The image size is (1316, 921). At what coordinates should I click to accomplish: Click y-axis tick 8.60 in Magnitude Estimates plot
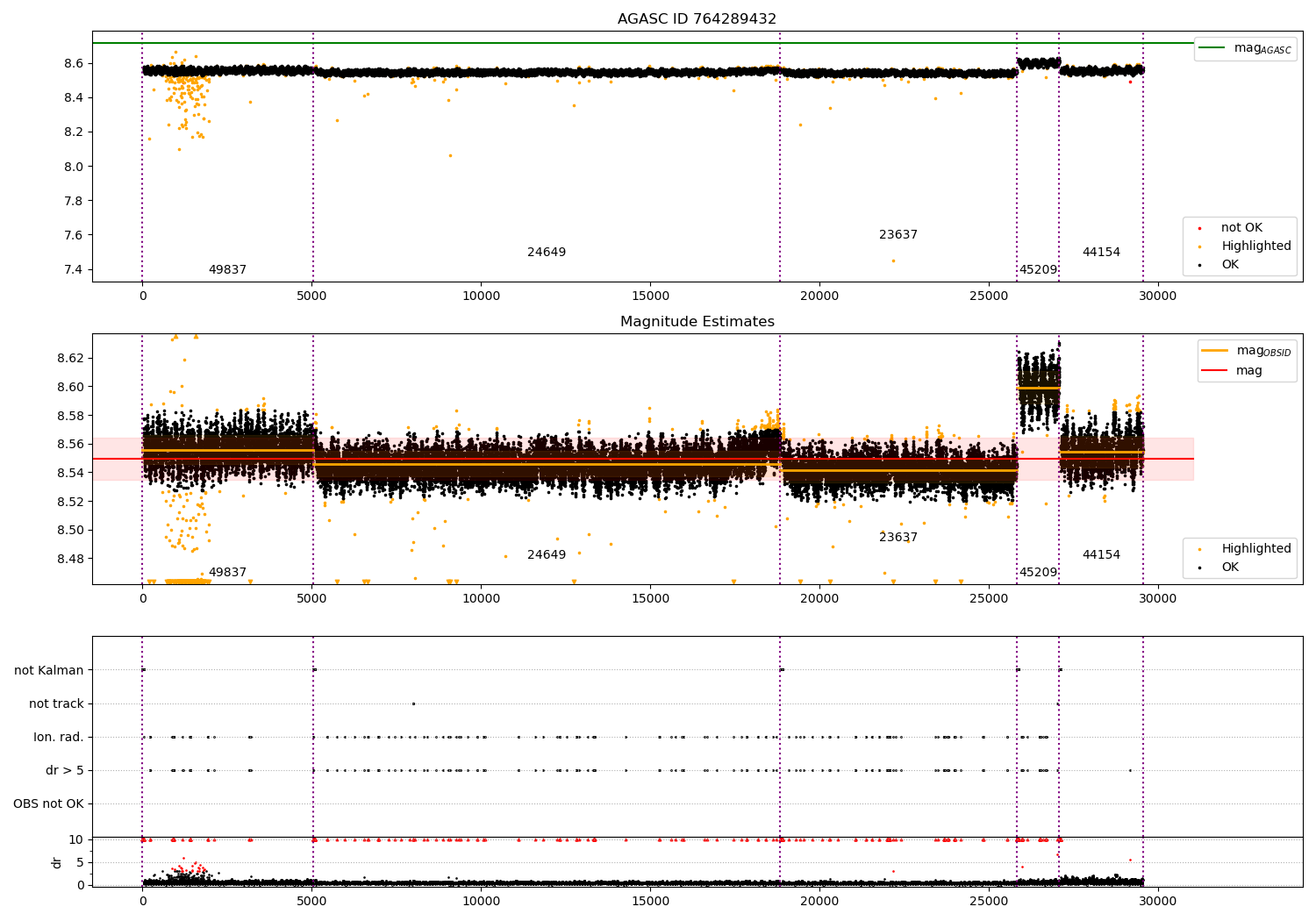(69, 387)
